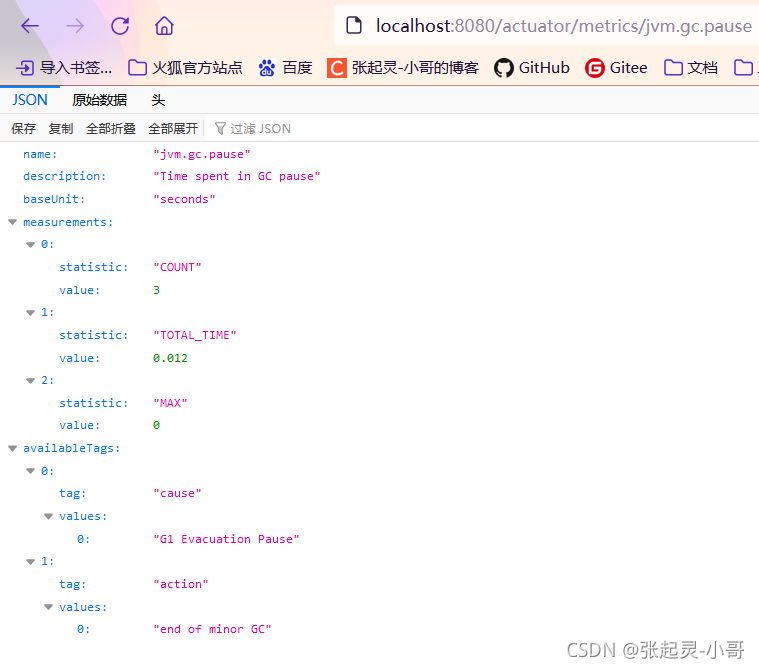Open the 火狐官方站点 bookmark folder
The image size is (759, 668).
pyautogui.click(x=185, y=68)
